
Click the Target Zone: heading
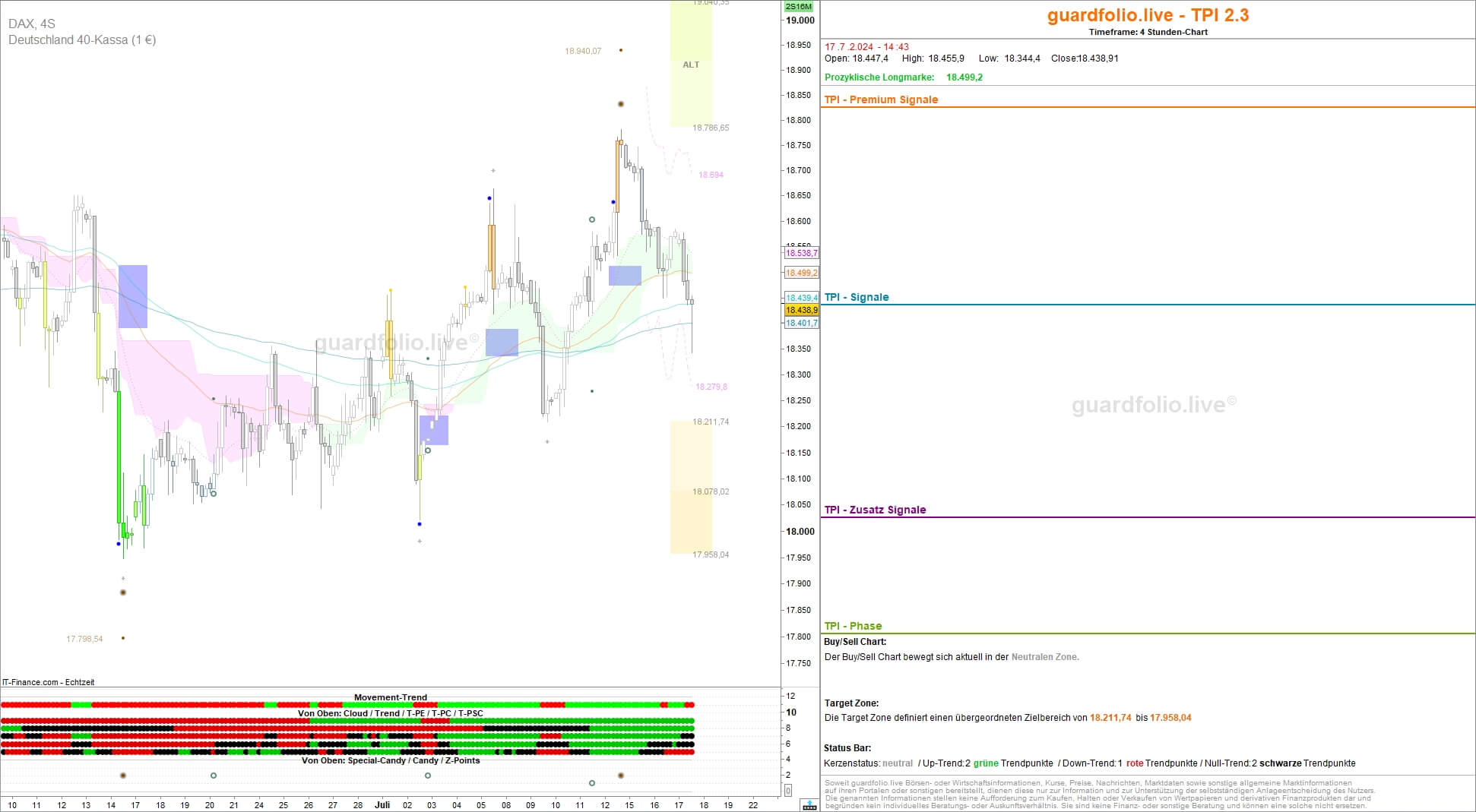click(x=851, y=703)
